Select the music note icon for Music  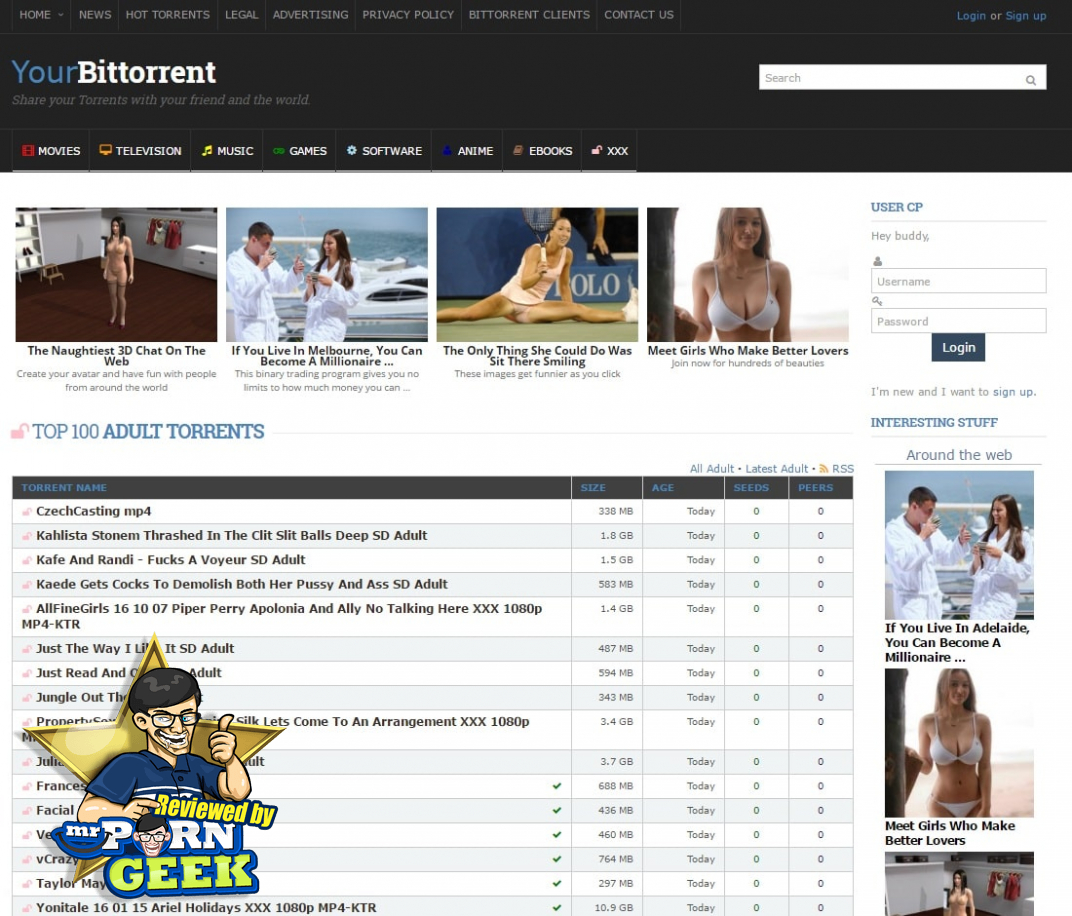(206, 150)
